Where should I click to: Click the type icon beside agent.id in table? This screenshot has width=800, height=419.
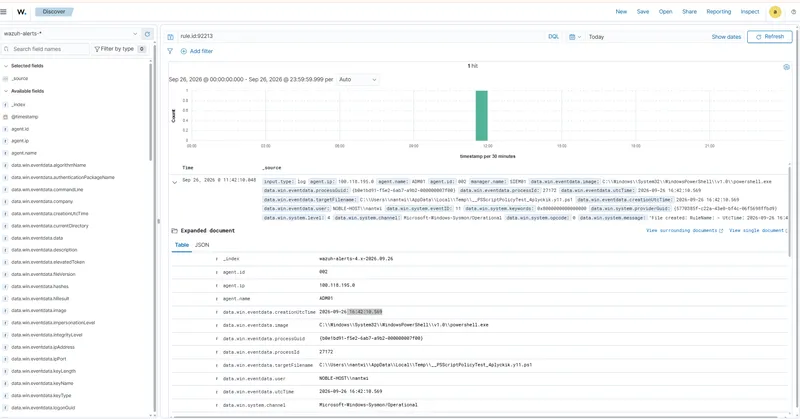tap(217, 273)
